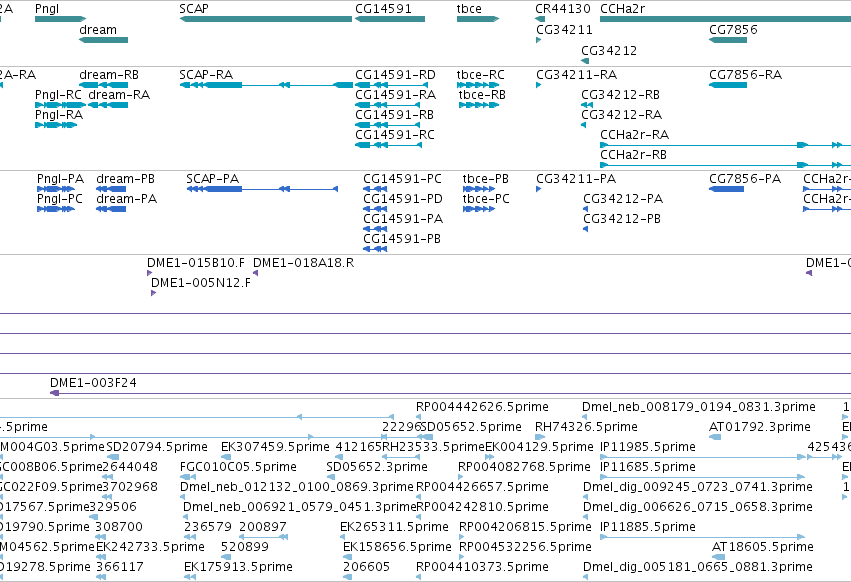Select the FGC010C05.5prime EST label
The image size is (851, 582).
pos(238,467)
